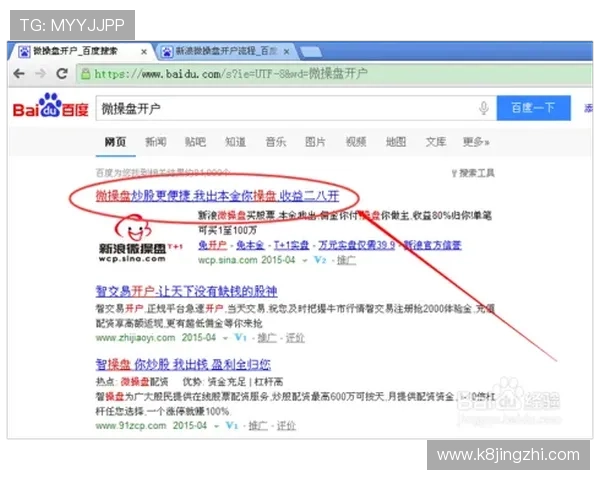Close the 新浪微操盘开户流程 tab
Image resolution: width=600 pixels, height=480 pixels.
click(286, 52)
